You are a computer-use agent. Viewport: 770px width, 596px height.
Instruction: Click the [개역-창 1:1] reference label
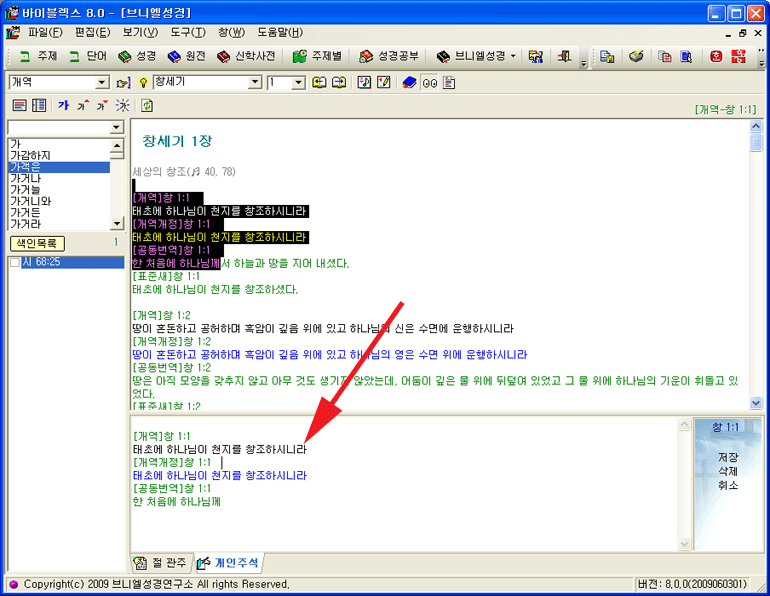click(725, 109)
